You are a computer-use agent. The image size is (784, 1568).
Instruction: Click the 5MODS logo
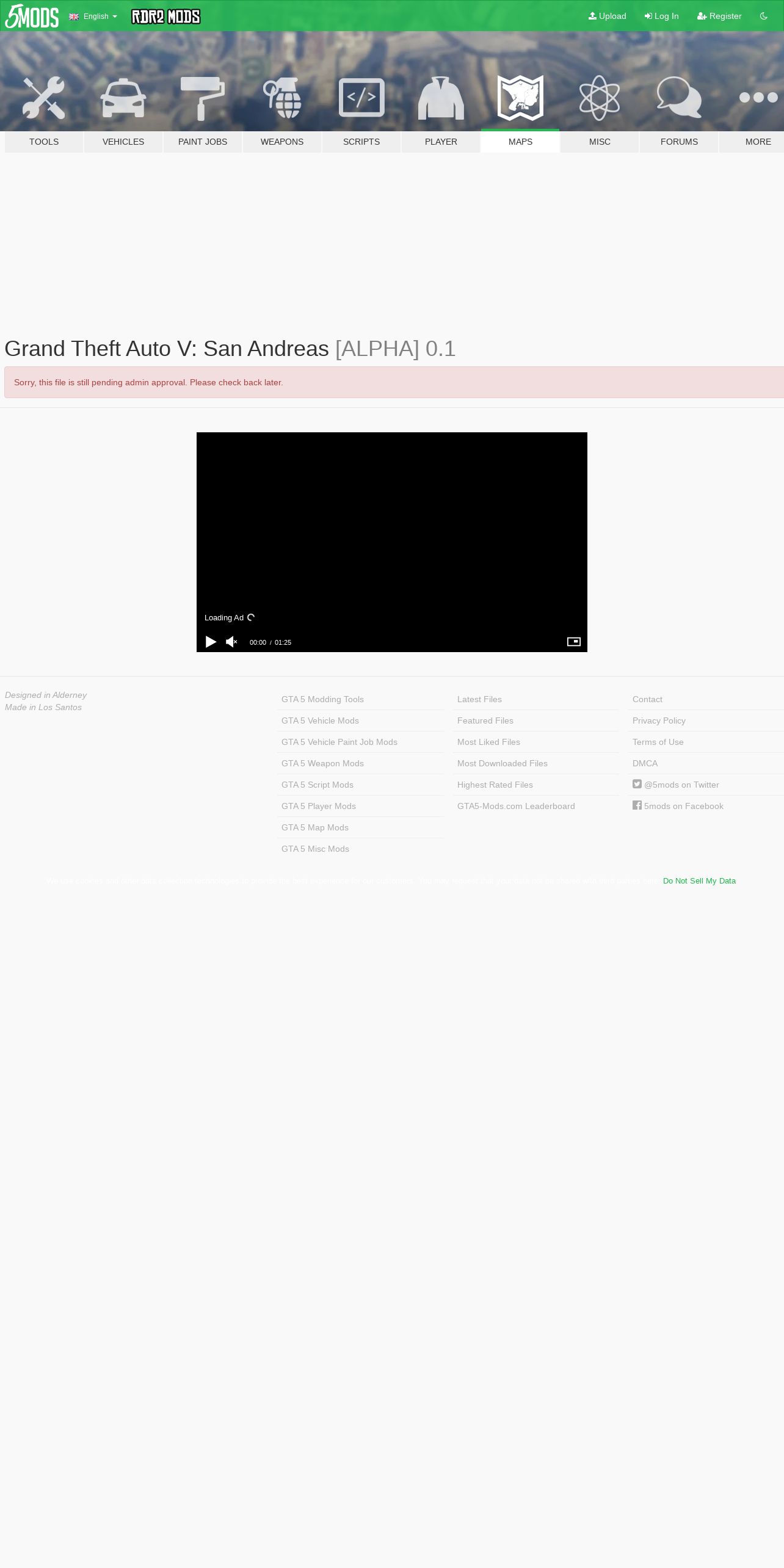pos(32,16)
